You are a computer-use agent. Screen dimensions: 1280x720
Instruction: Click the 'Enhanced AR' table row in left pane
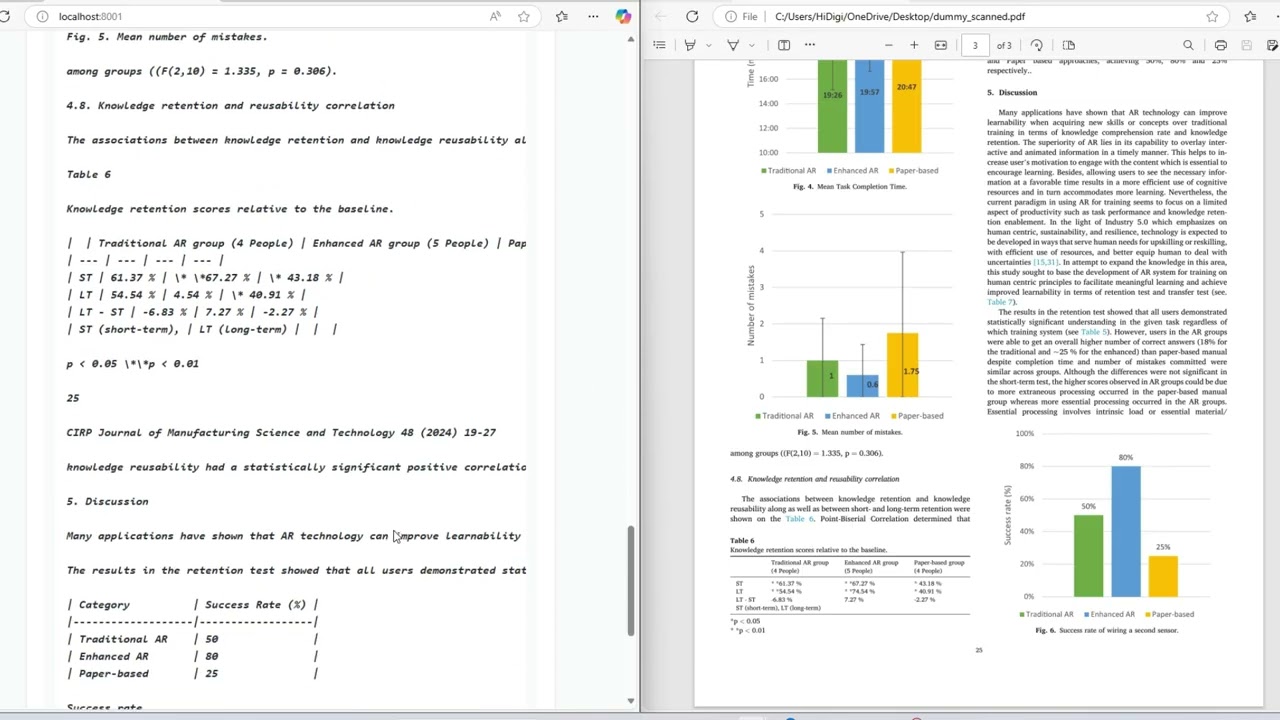click(x=192, y=656)
